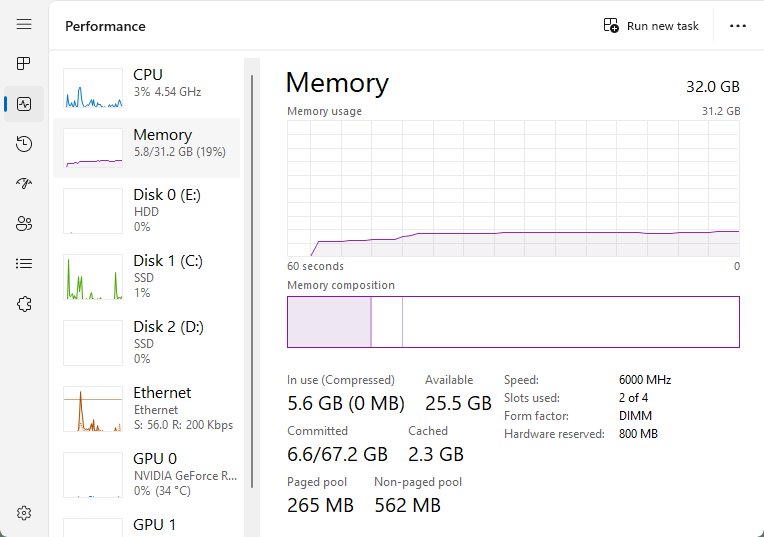
Task: Open the Startup apps page icon
Action: 24,184
